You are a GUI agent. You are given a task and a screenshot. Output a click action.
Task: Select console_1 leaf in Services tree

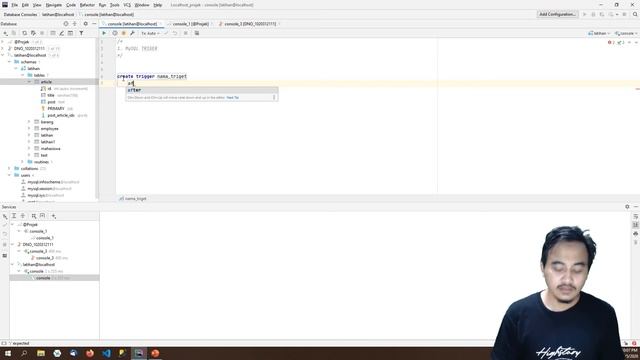click(45, 238)
